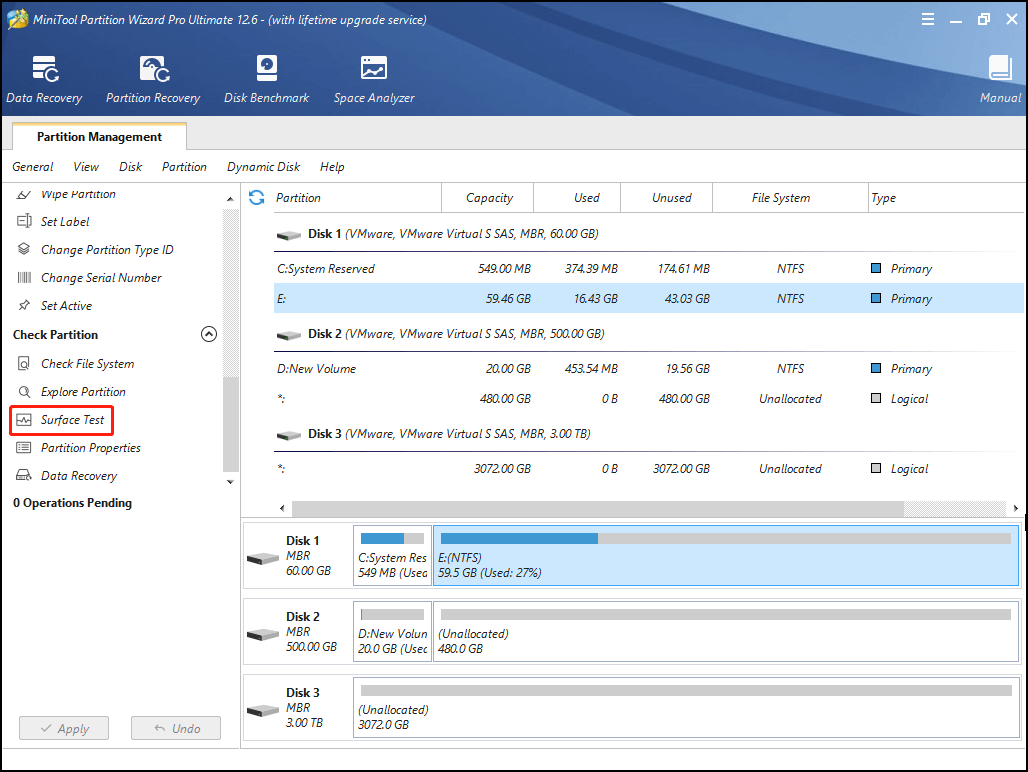Viewport: 1028px width, 772px height.
Task: Open the Help menu
Action: click(332, 166)
